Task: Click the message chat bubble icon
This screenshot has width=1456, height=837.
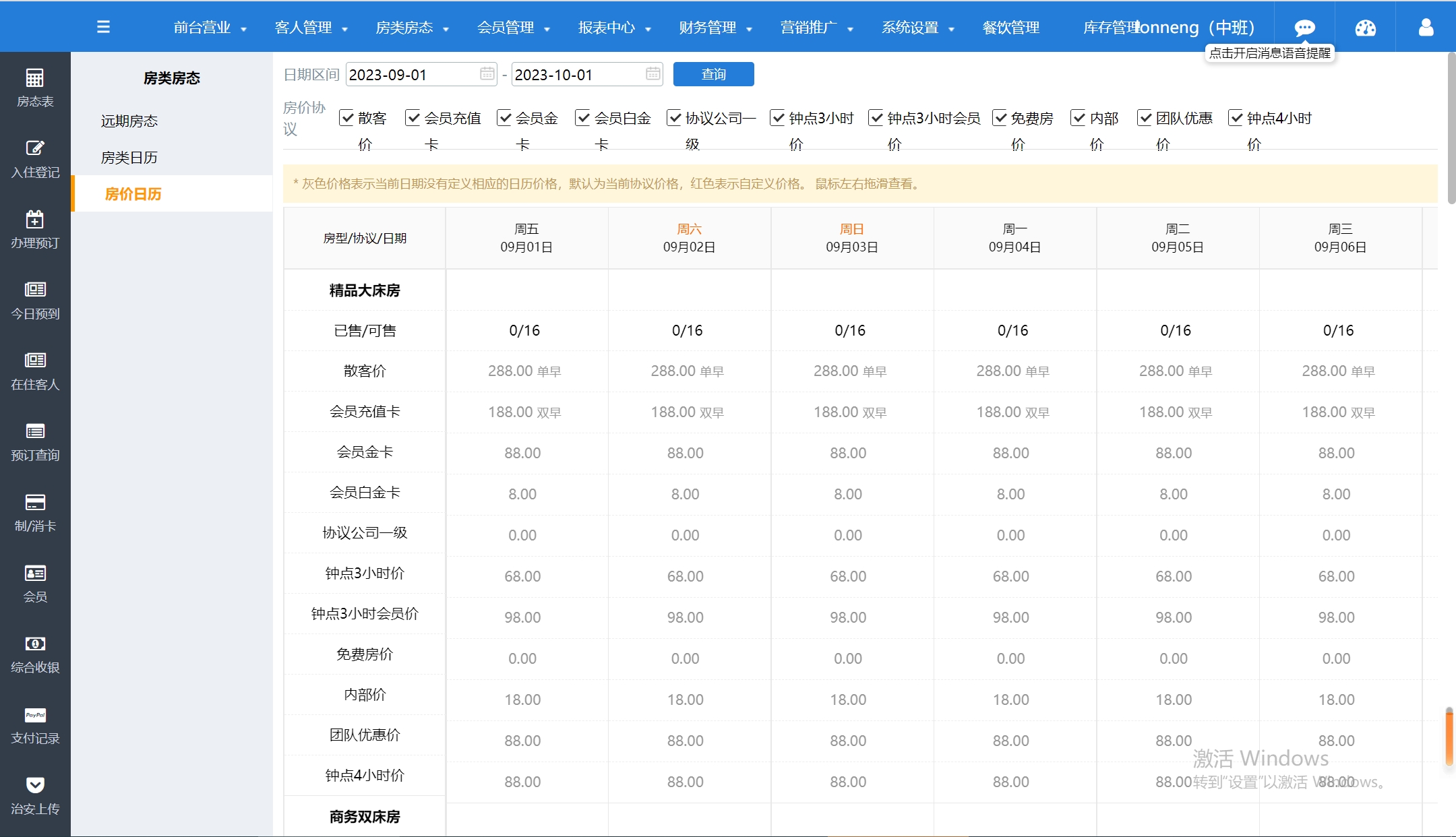Action: click(x=1304, y=28)
